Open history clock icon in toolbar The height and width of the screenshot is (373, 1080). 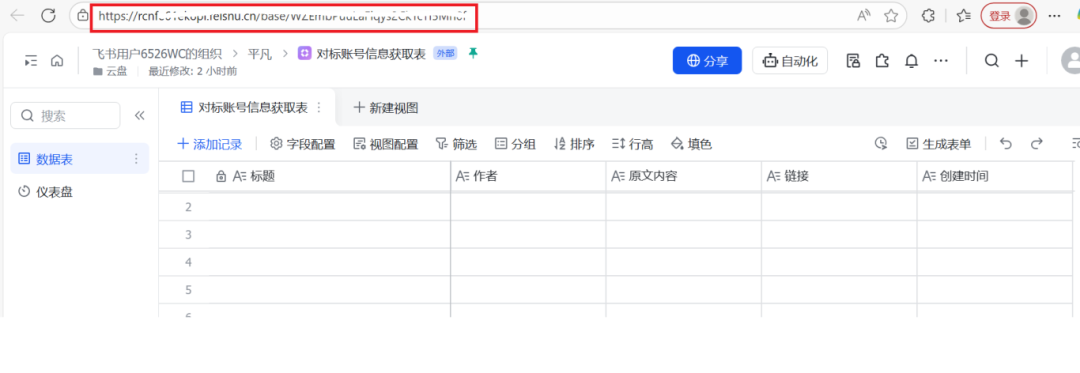pos(880,143)
